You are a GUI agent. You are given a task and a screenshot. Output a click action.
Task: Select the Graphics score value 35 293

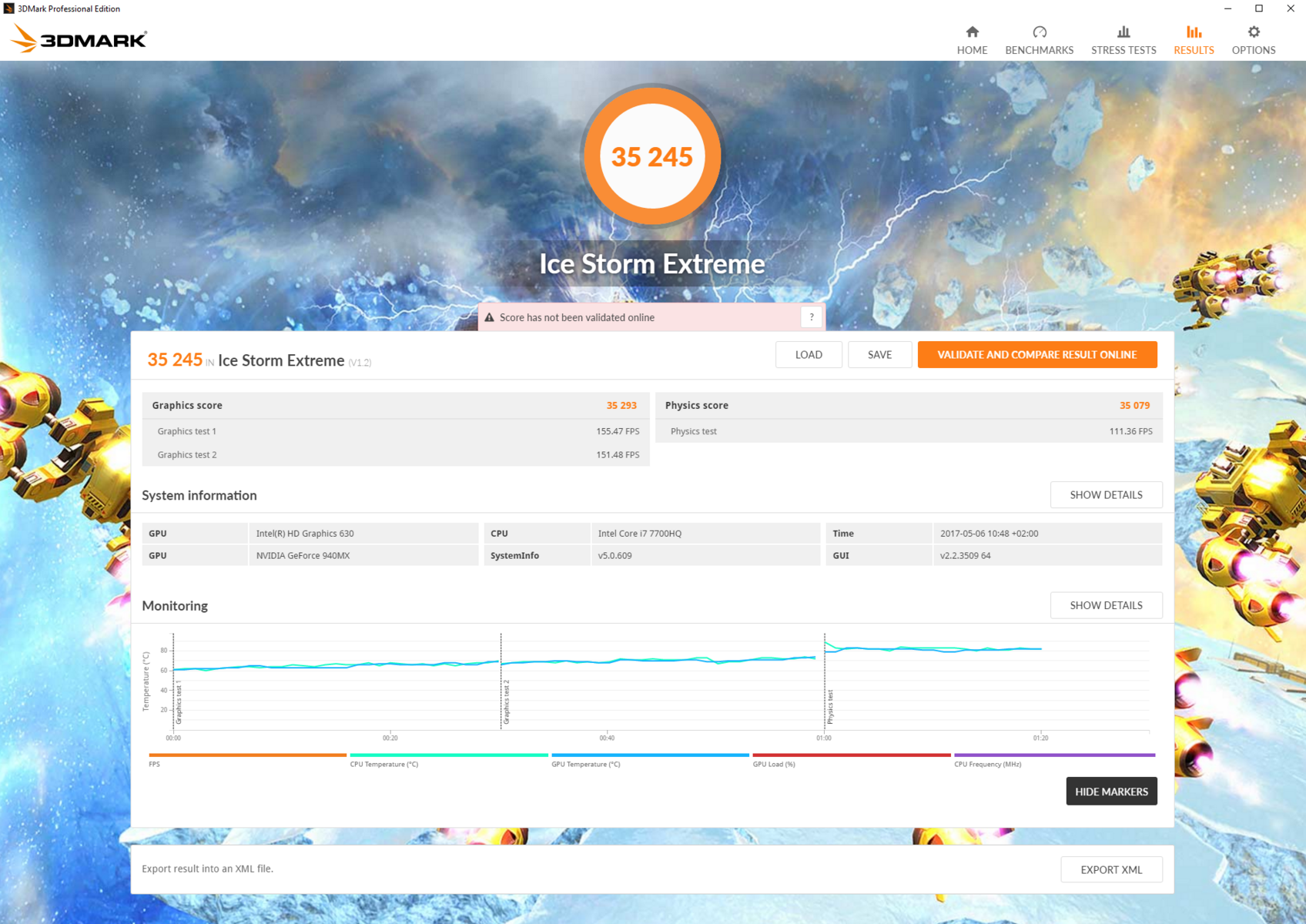pos(621,406)
